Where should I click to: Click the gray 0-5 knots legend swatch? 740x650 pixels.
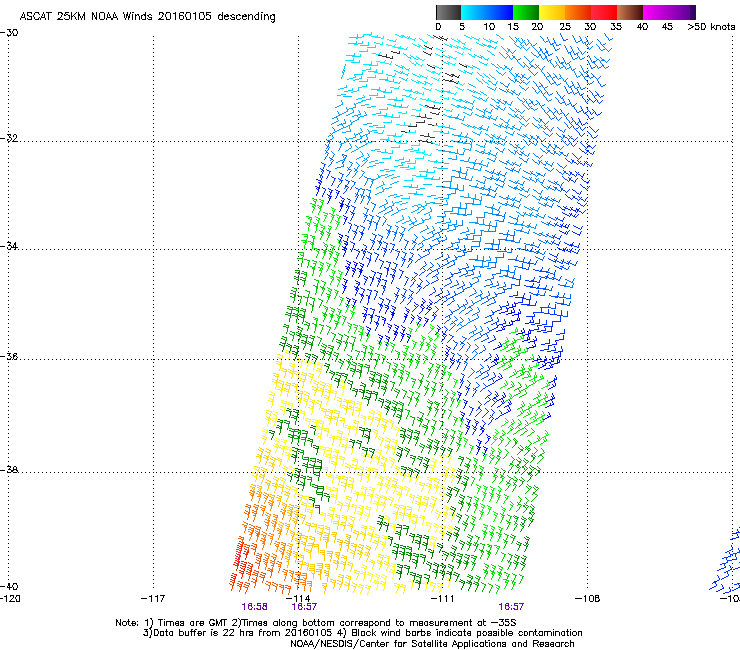click(448, 12)
